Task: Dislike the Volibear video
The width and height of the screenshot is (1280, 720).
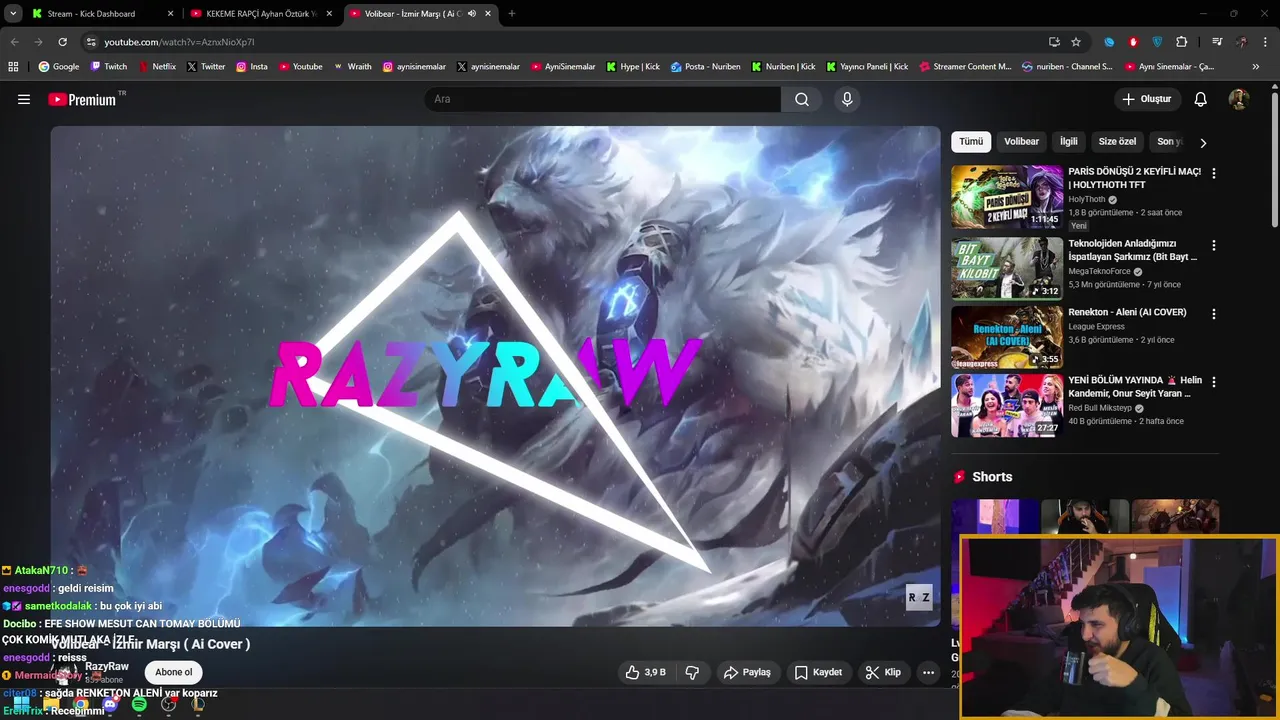Action: point(692,672)
